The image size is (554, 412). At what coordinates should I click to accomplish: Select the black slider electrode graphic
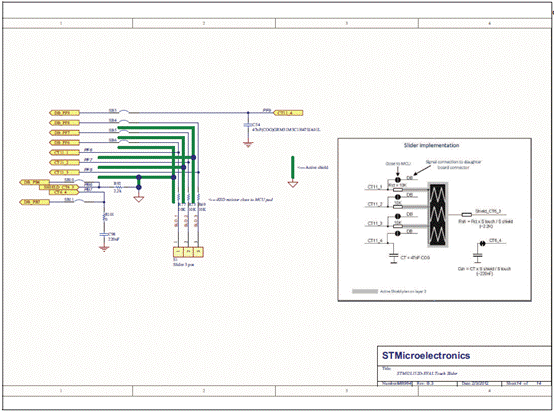[438, 215]
